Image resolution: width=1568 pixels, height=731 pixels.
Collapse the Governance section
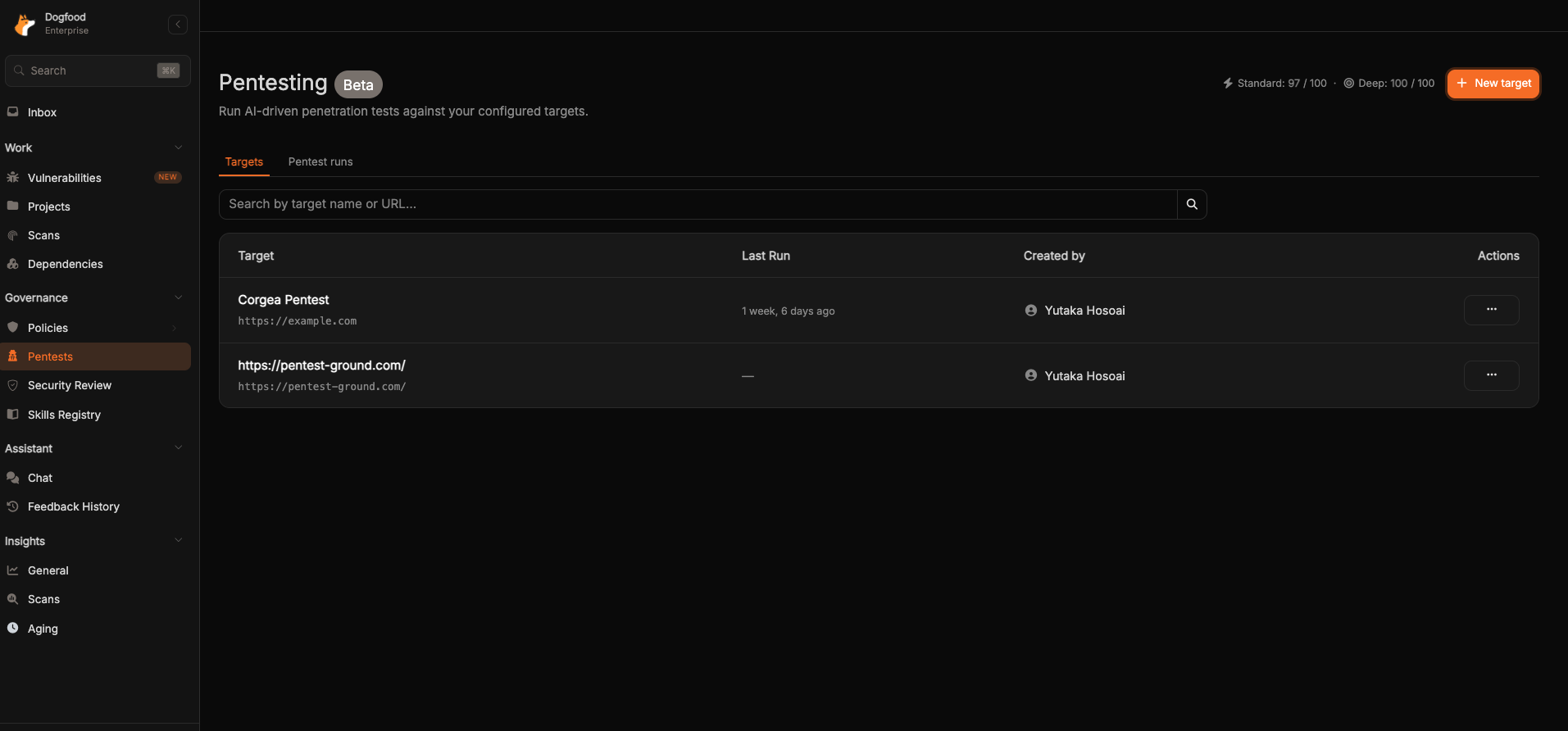[179, 297]
